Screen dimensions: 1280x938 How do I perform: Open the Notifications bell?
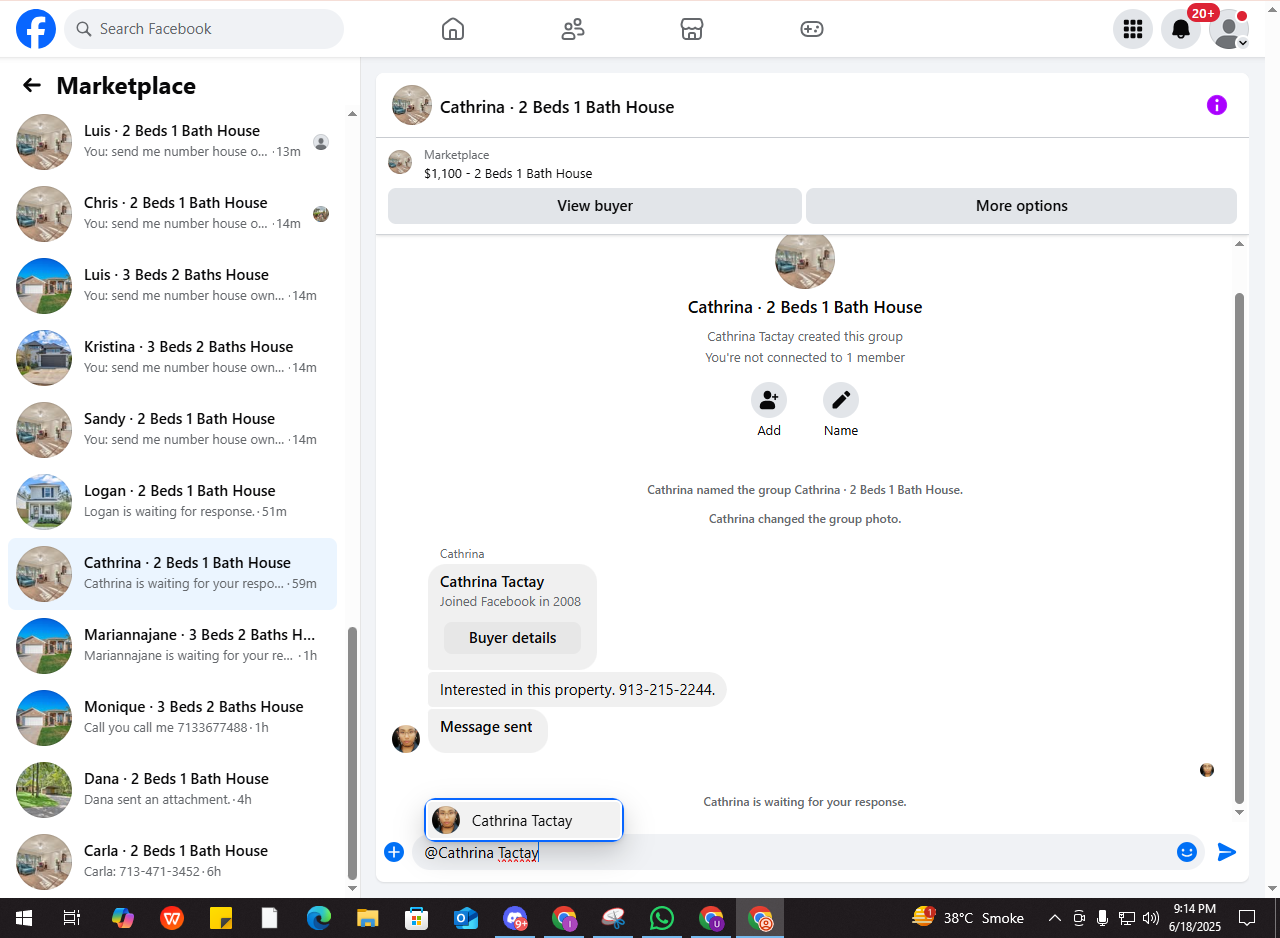1181,29
